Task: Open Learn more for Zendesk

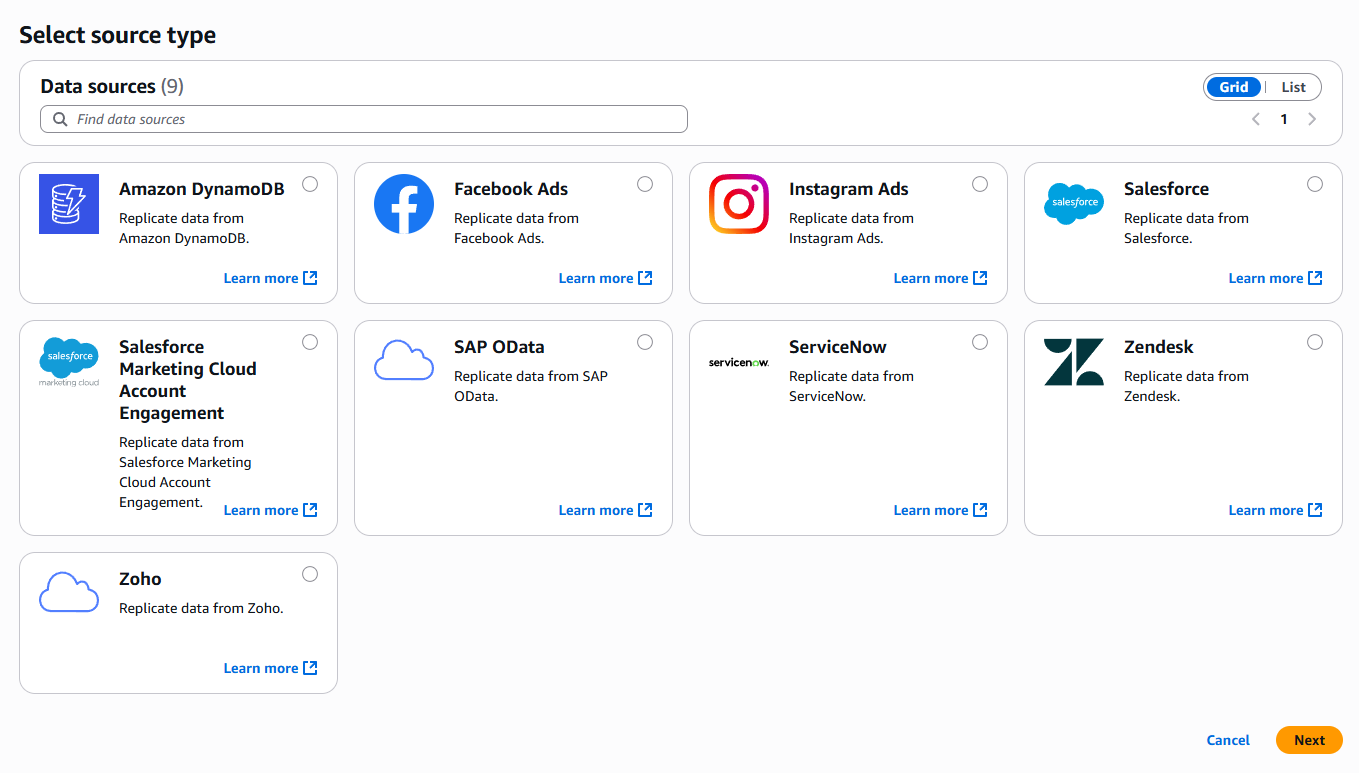Action: (1275, 510)
